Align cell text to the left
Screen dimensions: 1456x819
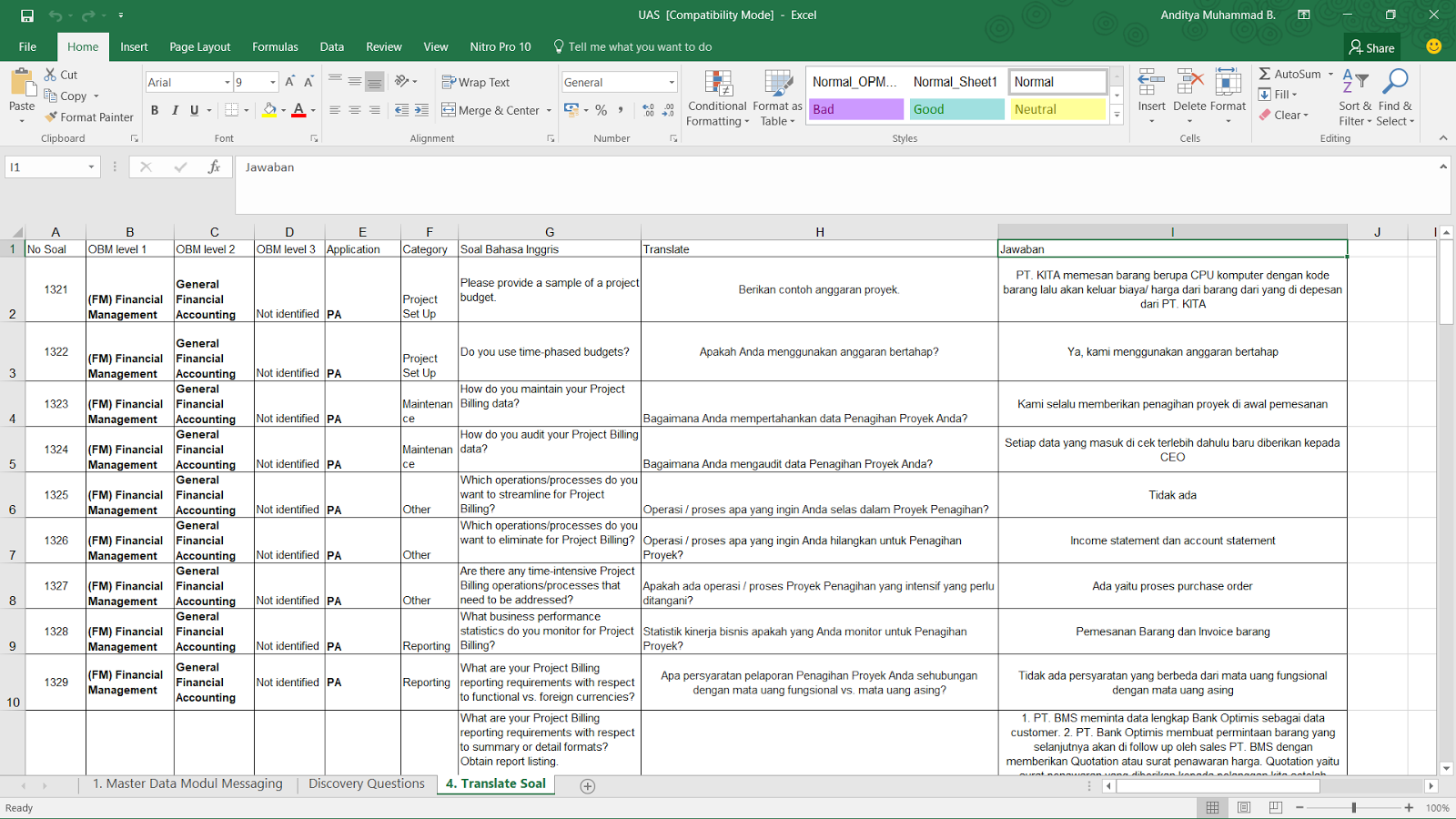[335, 110]
